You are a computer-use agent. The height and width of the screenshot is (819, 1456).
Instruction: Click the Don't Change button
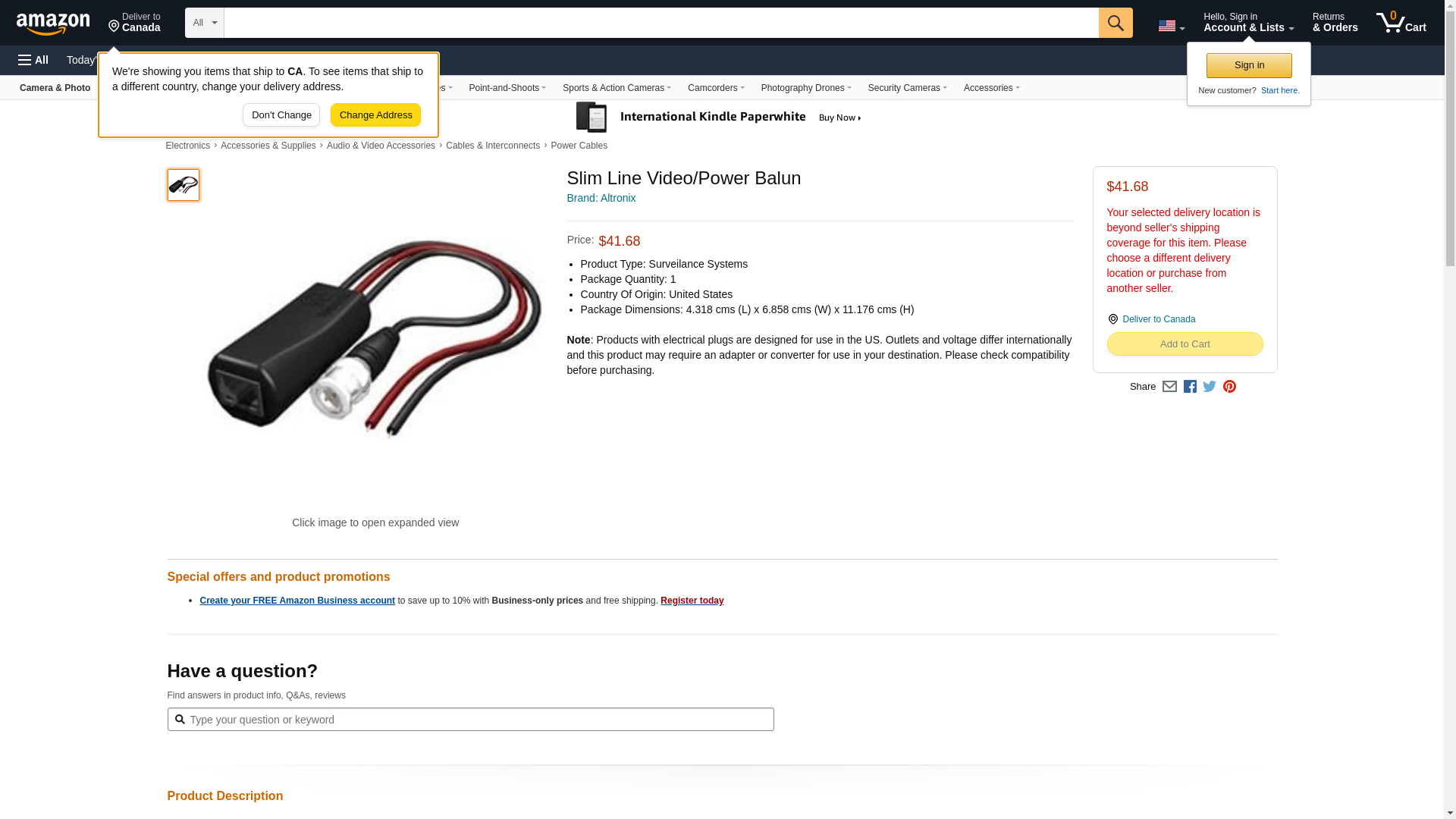pos(281,115)
